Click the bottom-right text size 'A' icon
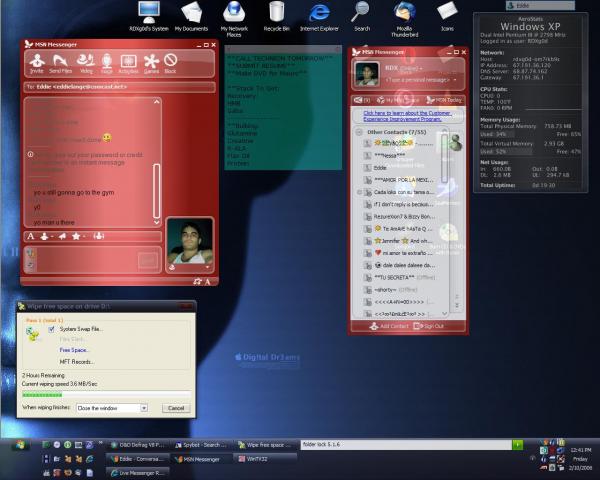The image size is (600, 480). pyautogui.click(x=207, y=282)
